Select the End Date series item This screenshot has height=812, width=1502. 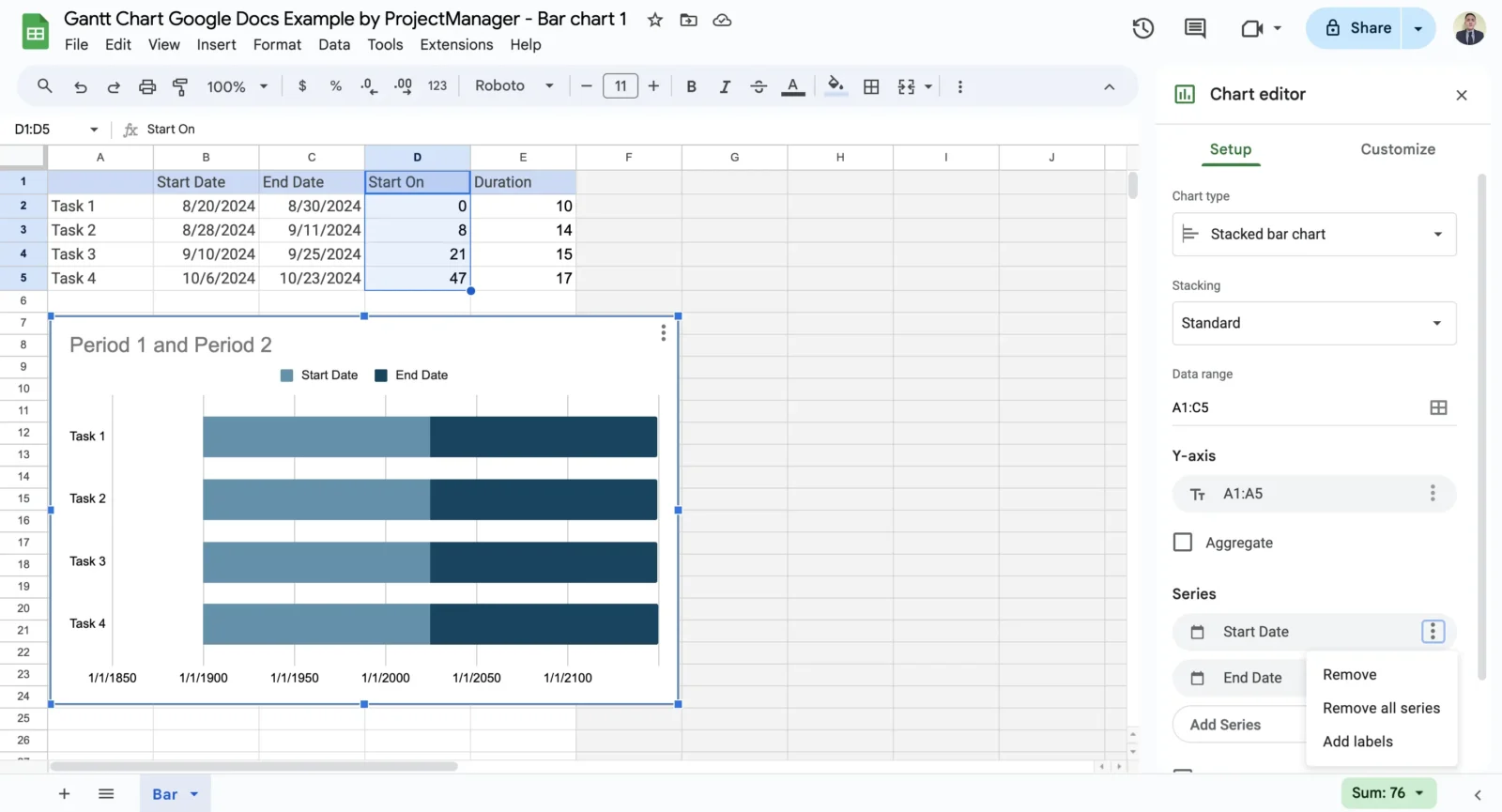click(x=1239, y=678)
